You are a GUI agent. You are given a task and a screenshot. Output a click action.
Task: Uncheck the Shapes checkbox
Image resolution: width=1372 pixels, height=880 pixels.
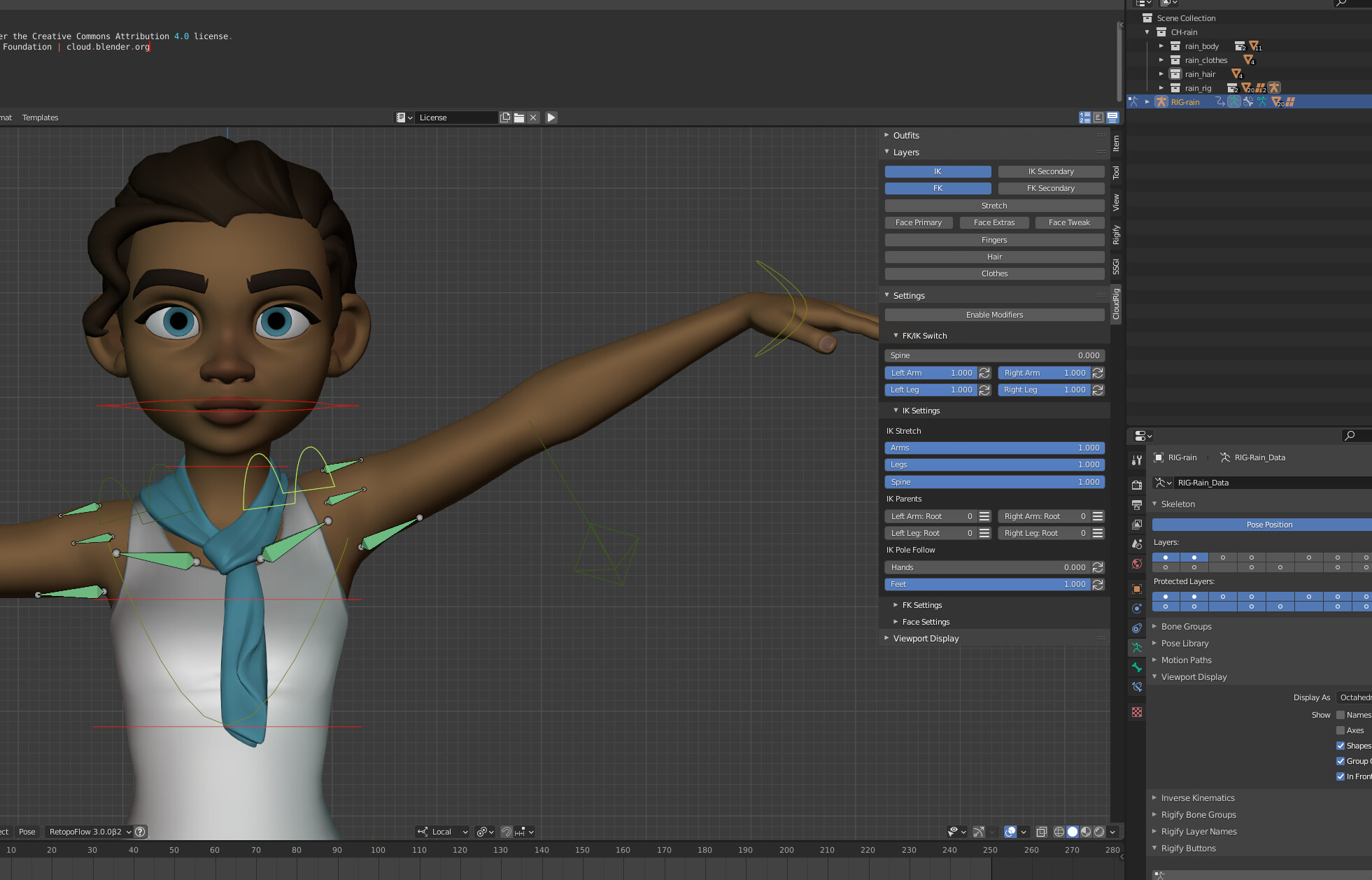tap(1341, 746)
